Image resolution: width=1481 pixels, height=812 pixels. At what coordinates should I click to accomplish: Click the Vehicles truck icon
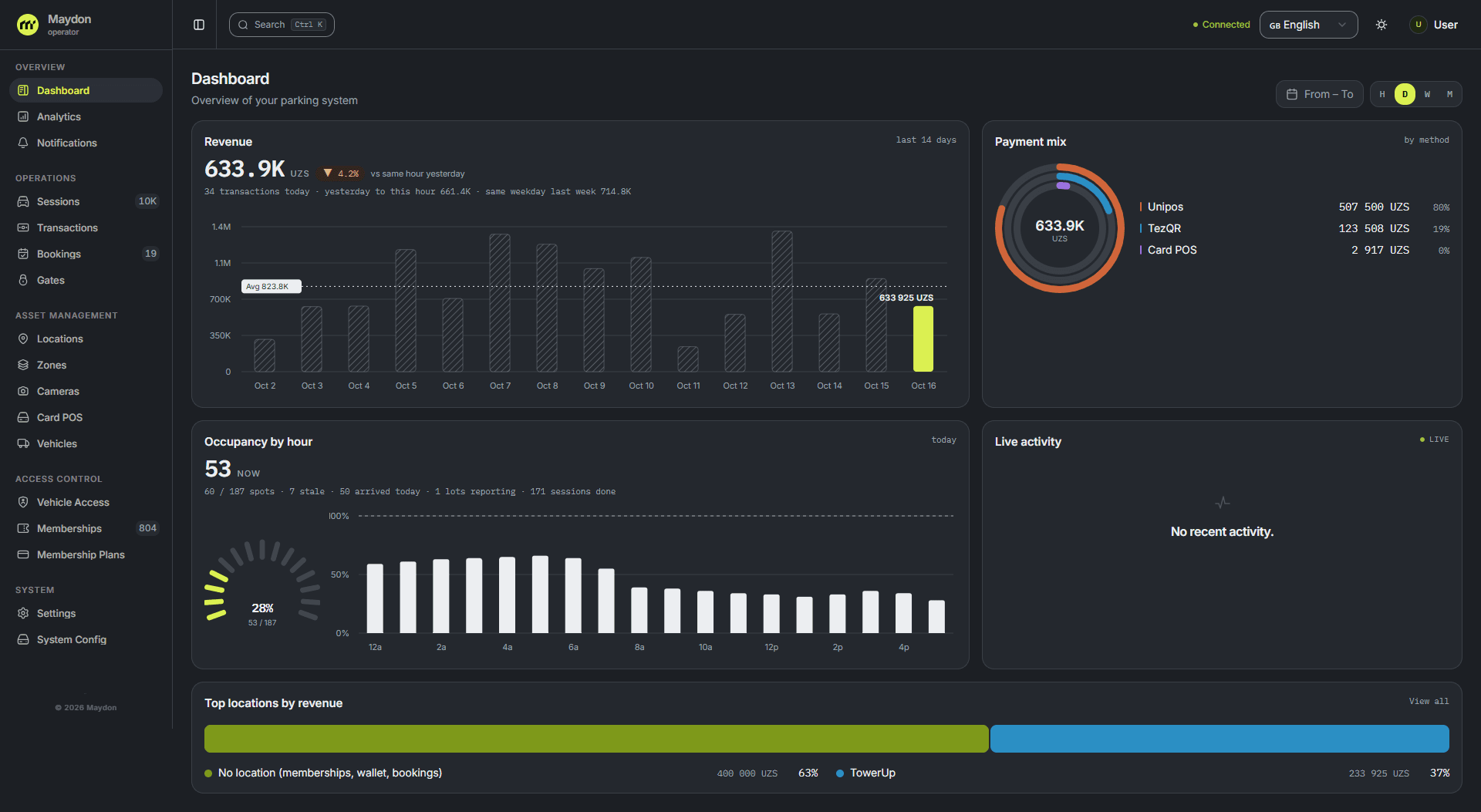pos(23,443)
